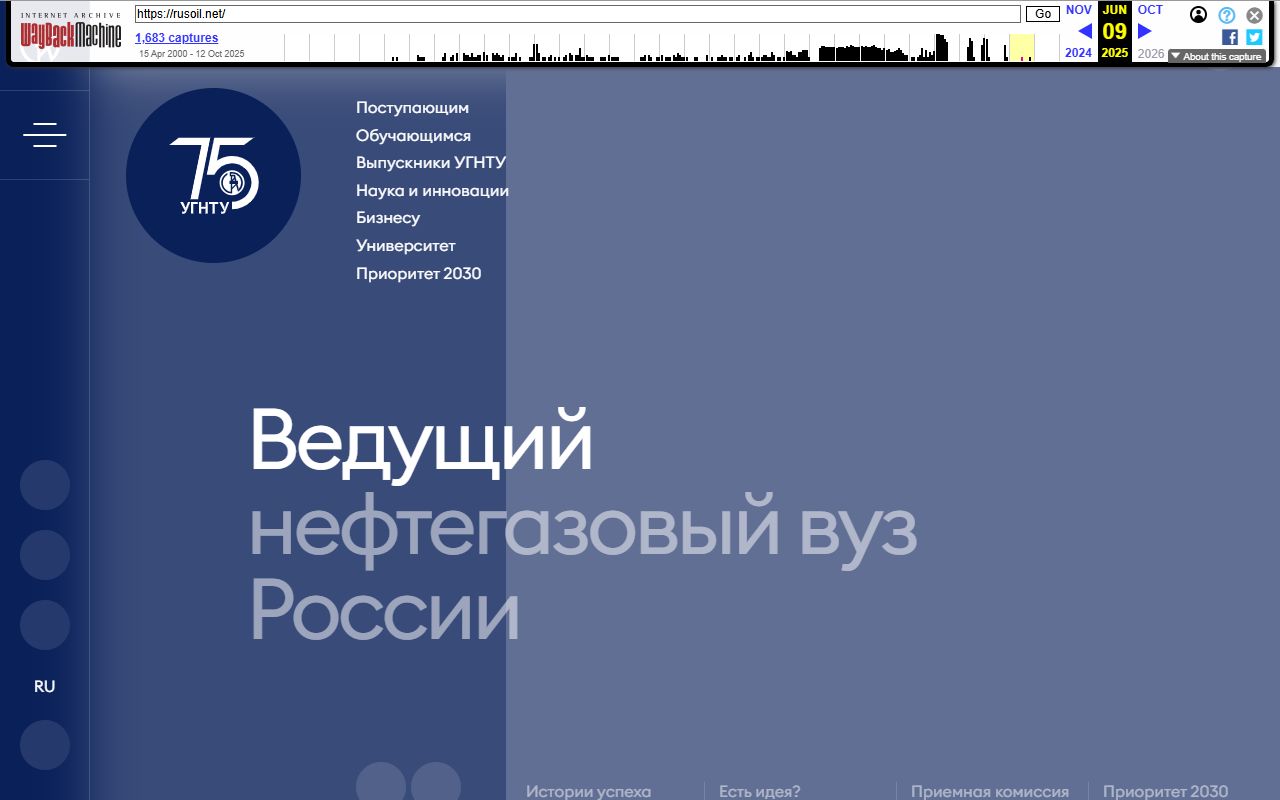Open the Обучающимся menu item
Viewport: 1280px width, 800px height.
click(413, 136)
